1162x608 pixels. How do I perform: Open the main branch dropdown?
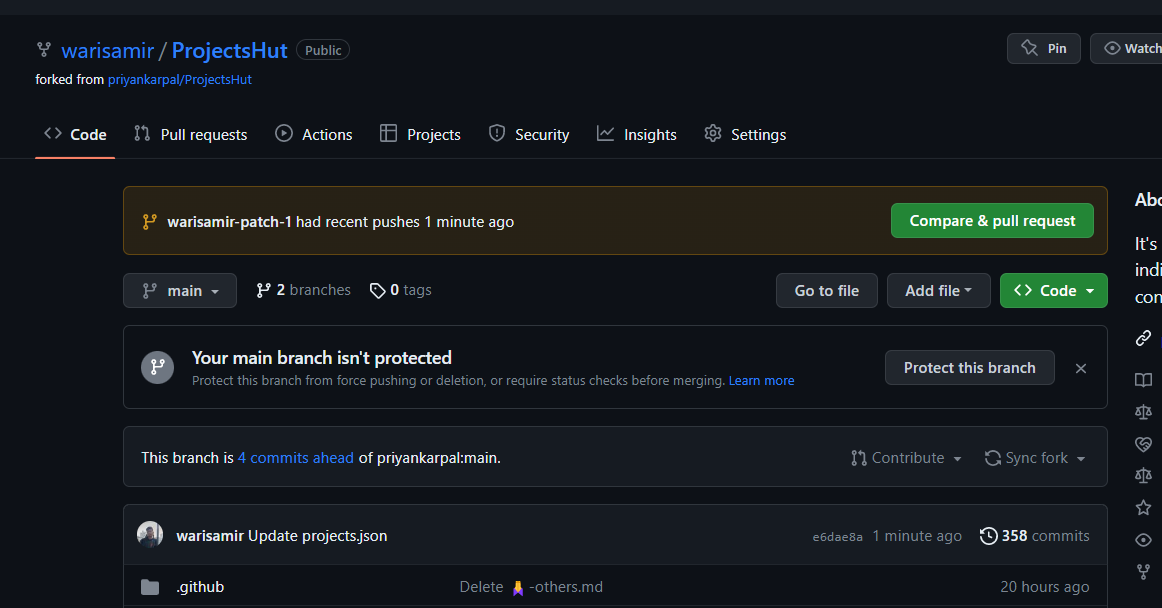click(180, 290)
